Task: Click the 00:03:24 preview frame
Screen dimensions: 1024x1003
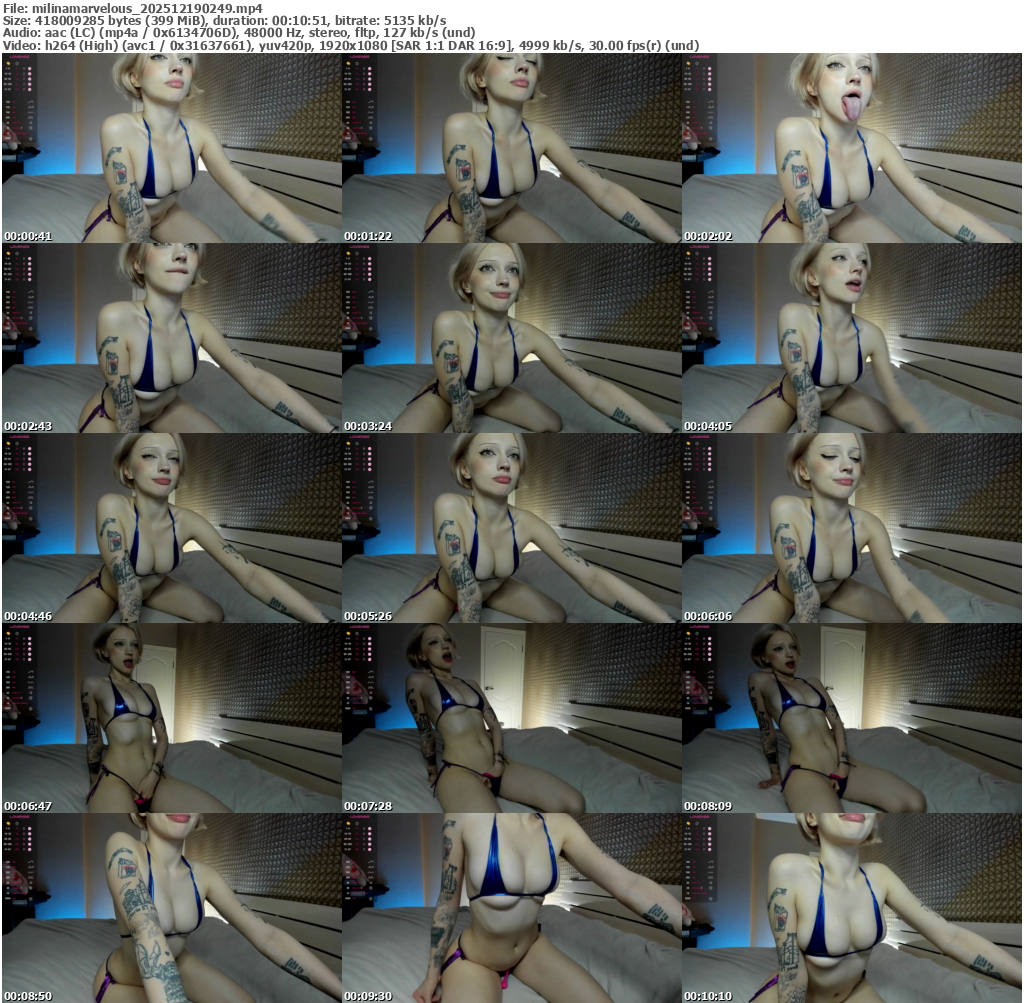Action: (x=511, y=337)
